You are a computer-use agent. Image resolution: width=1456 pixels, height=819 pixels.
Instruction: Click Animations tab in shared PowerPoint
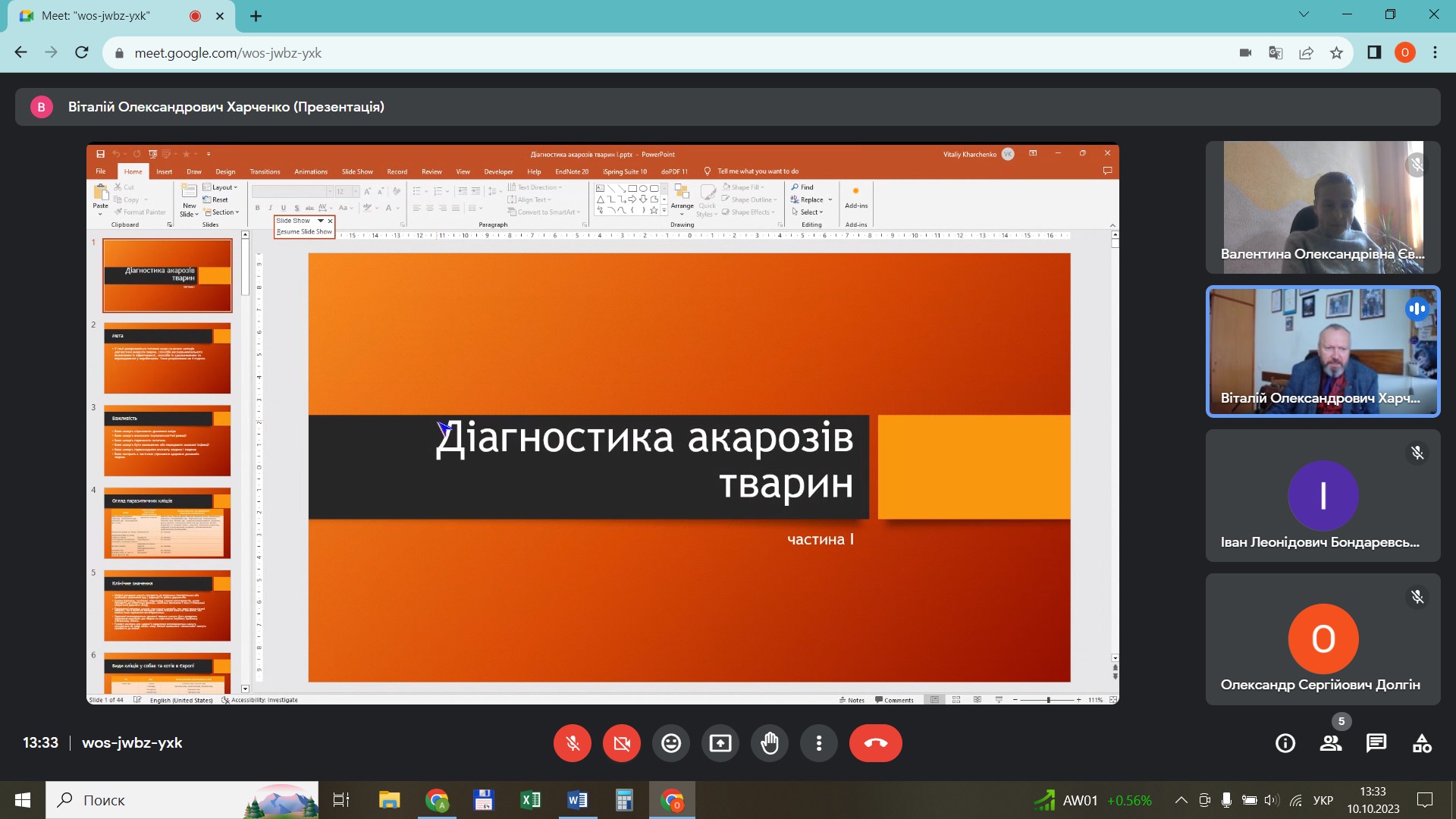click(311, 171)
